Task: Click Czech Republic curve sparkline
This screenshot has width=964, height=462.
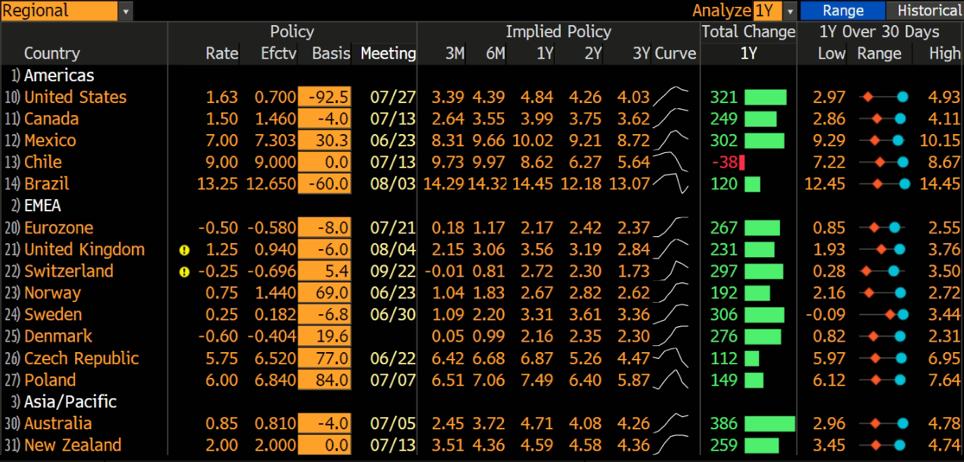Action: tap(671, 358)
